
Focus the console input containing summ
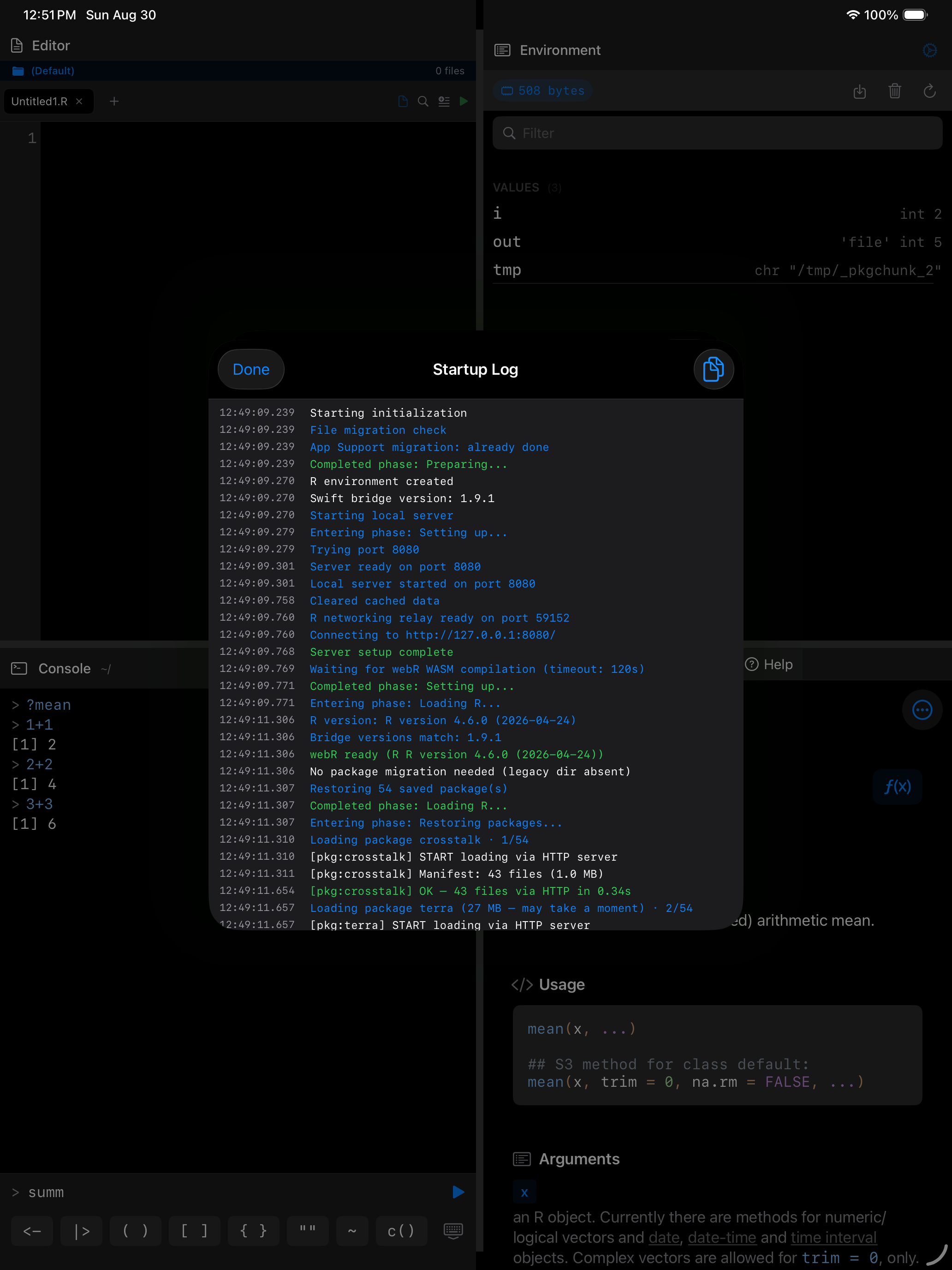(x=230, y=1192)
